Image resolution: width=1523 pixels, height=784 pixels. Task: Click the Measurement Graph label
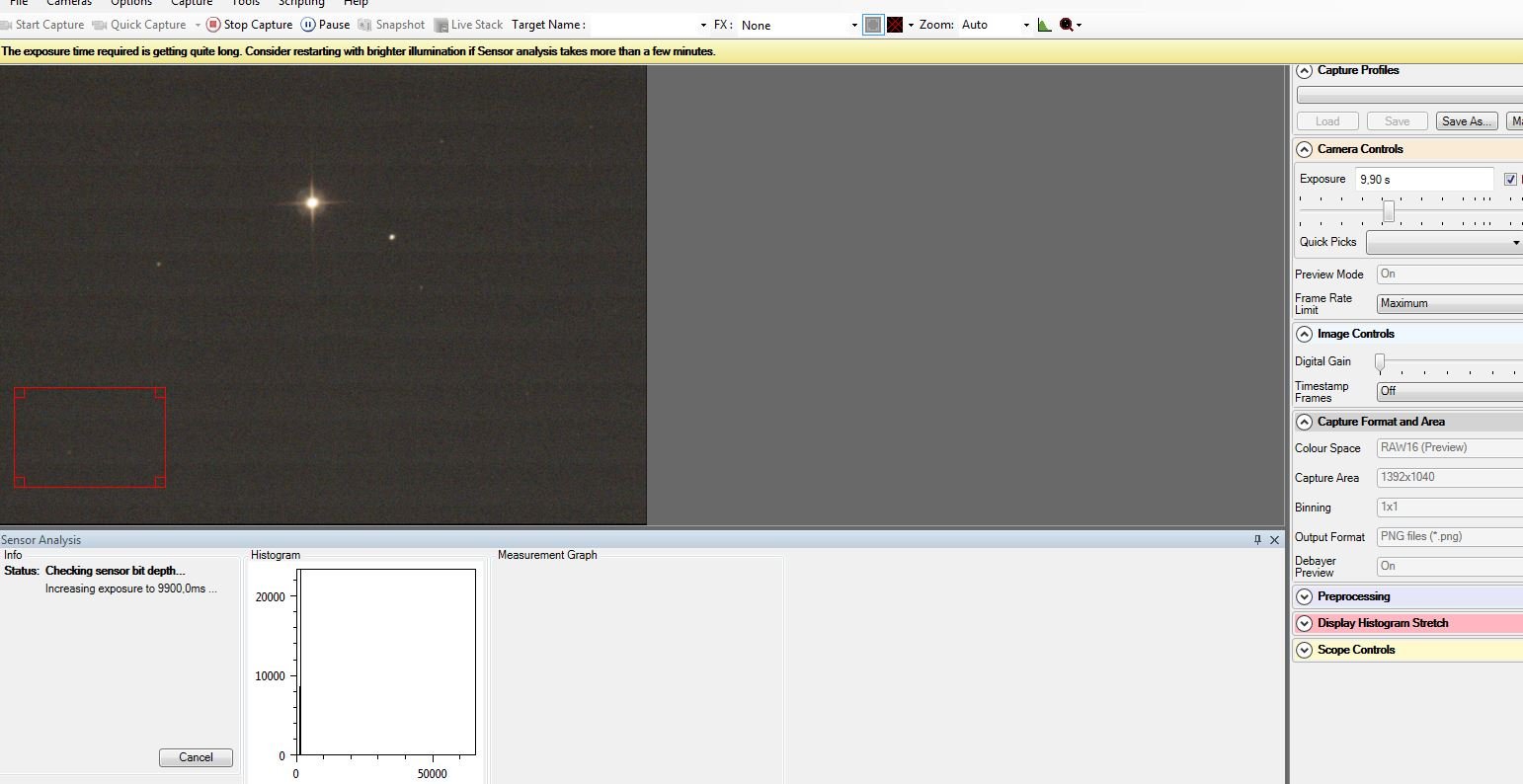coord(547,555)
